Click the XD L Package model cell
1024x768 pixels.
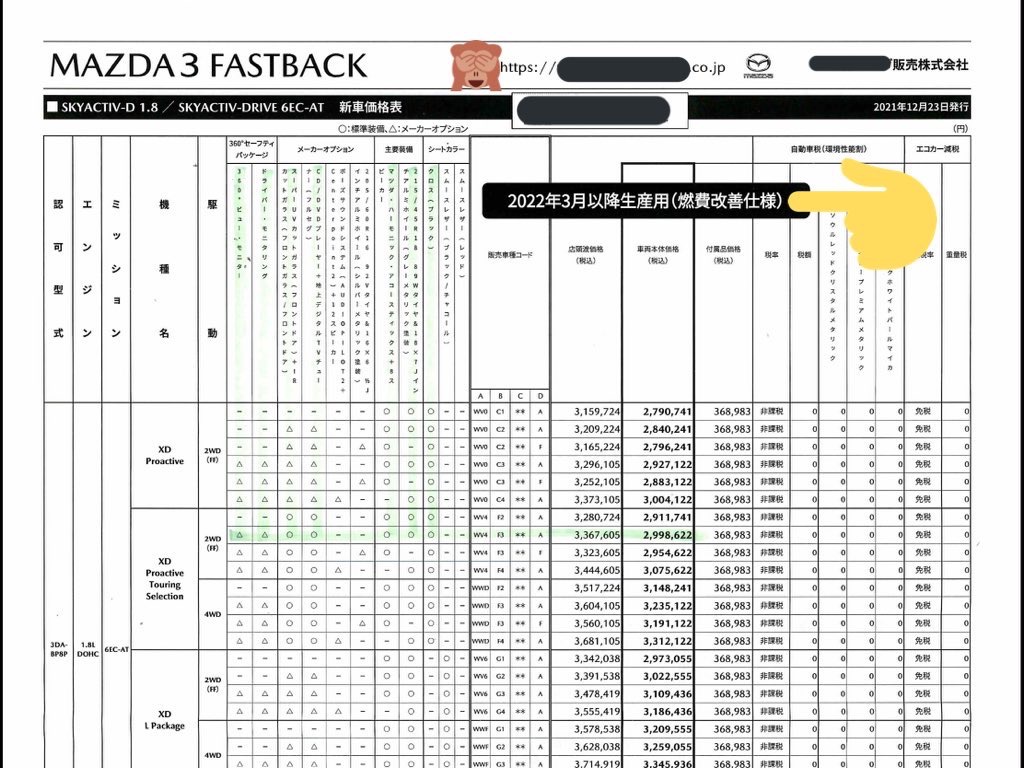165,720
